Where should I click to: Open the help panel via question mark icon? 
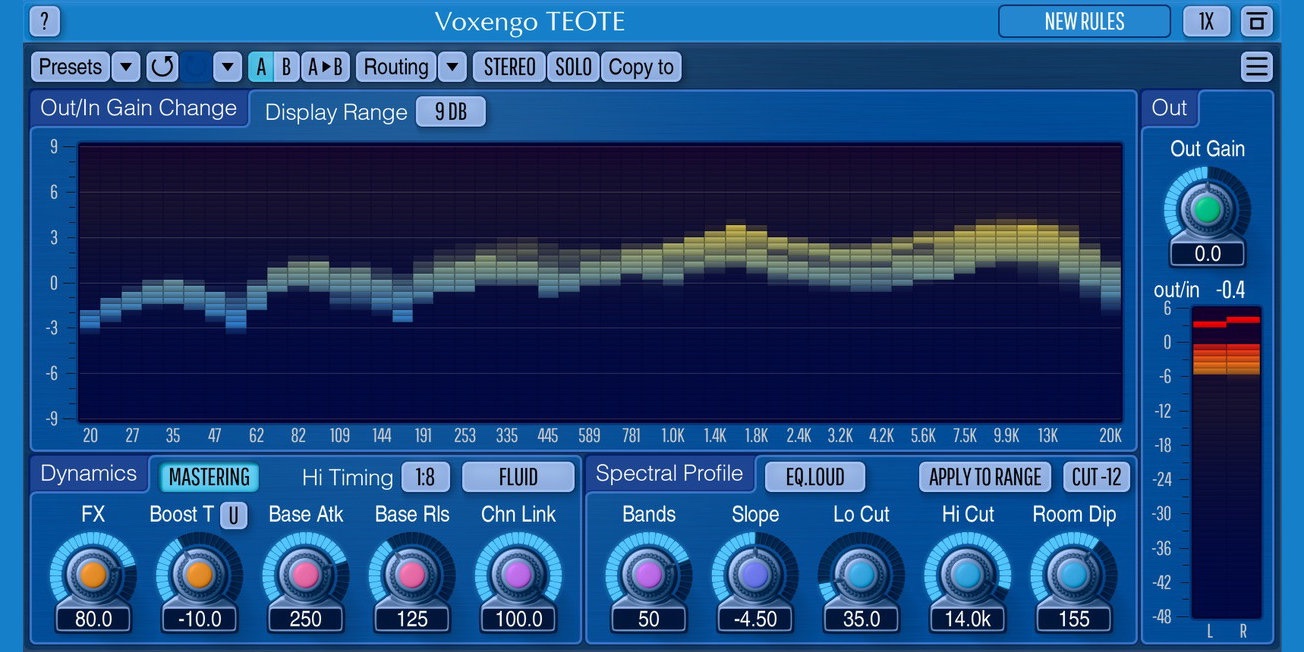pyautogui.click(x=44, y=21)
